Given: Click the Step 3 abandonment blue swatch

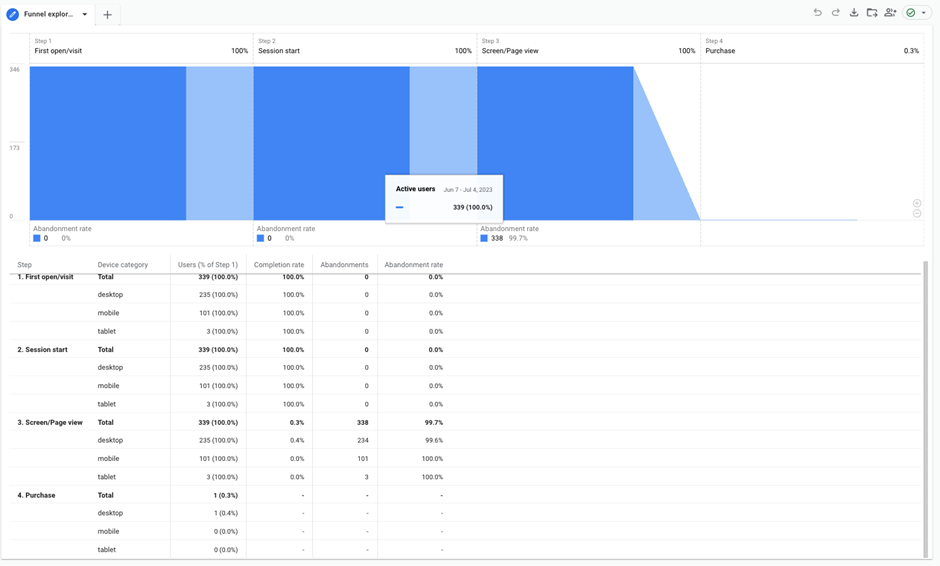Looking at the screenshot, I should click(485, 239).
